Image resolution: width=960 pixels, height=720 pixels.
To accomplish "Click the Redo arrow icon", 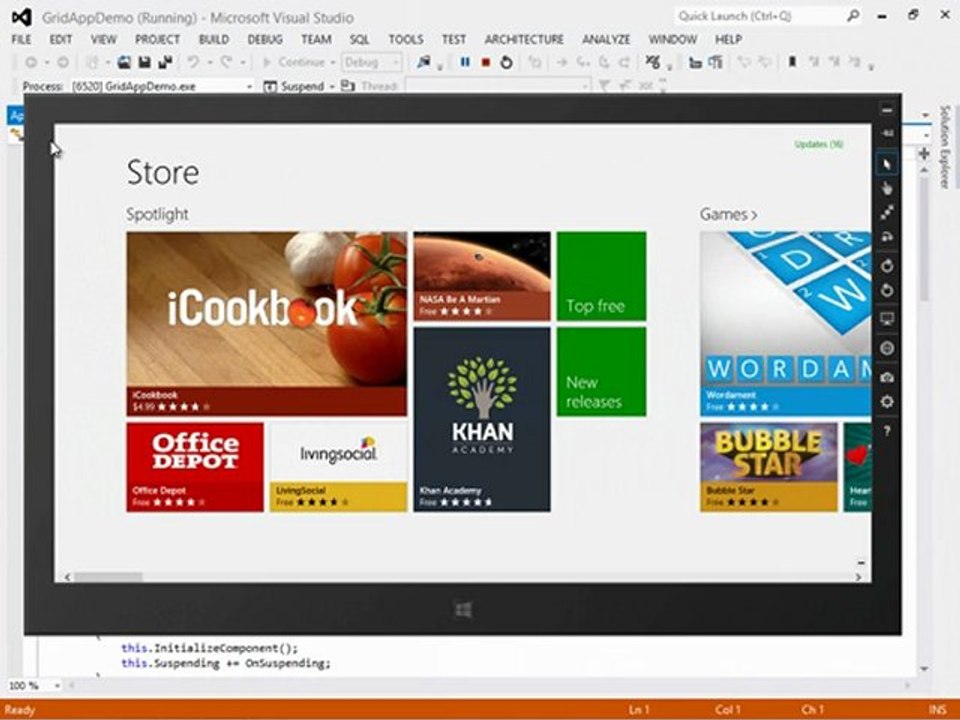I will point(227,62).
